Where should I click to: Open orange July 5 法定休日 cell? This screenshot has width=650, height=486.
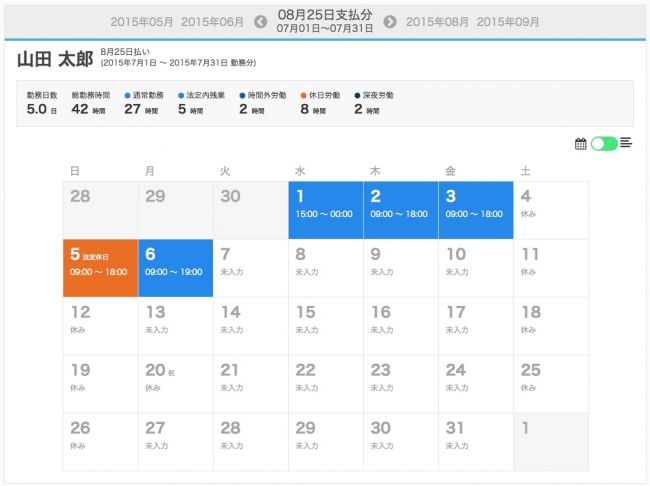(100, 268)
